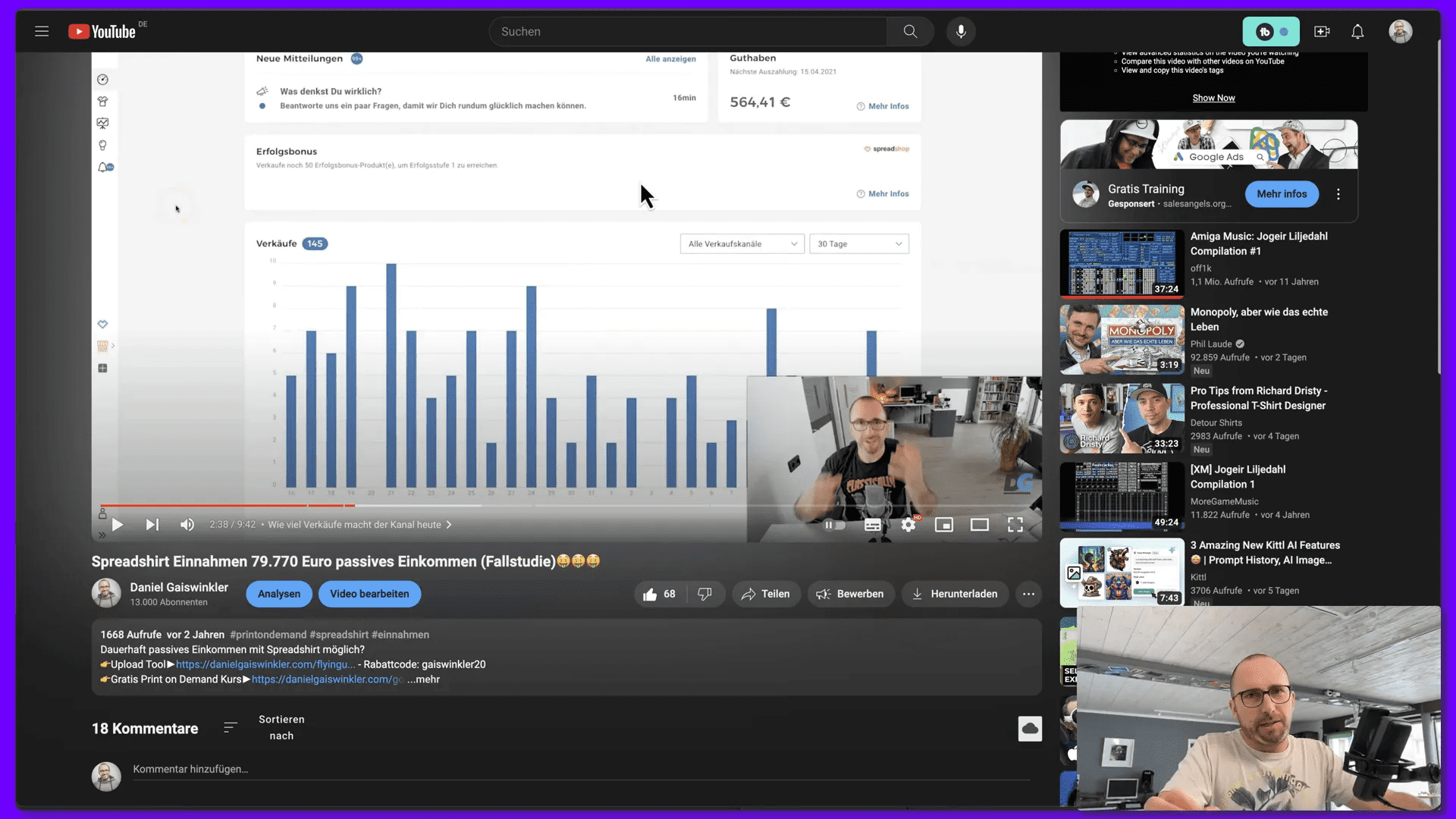Play the video
The width and height of the screenshot is (1456, 819).
coord(118,525)
